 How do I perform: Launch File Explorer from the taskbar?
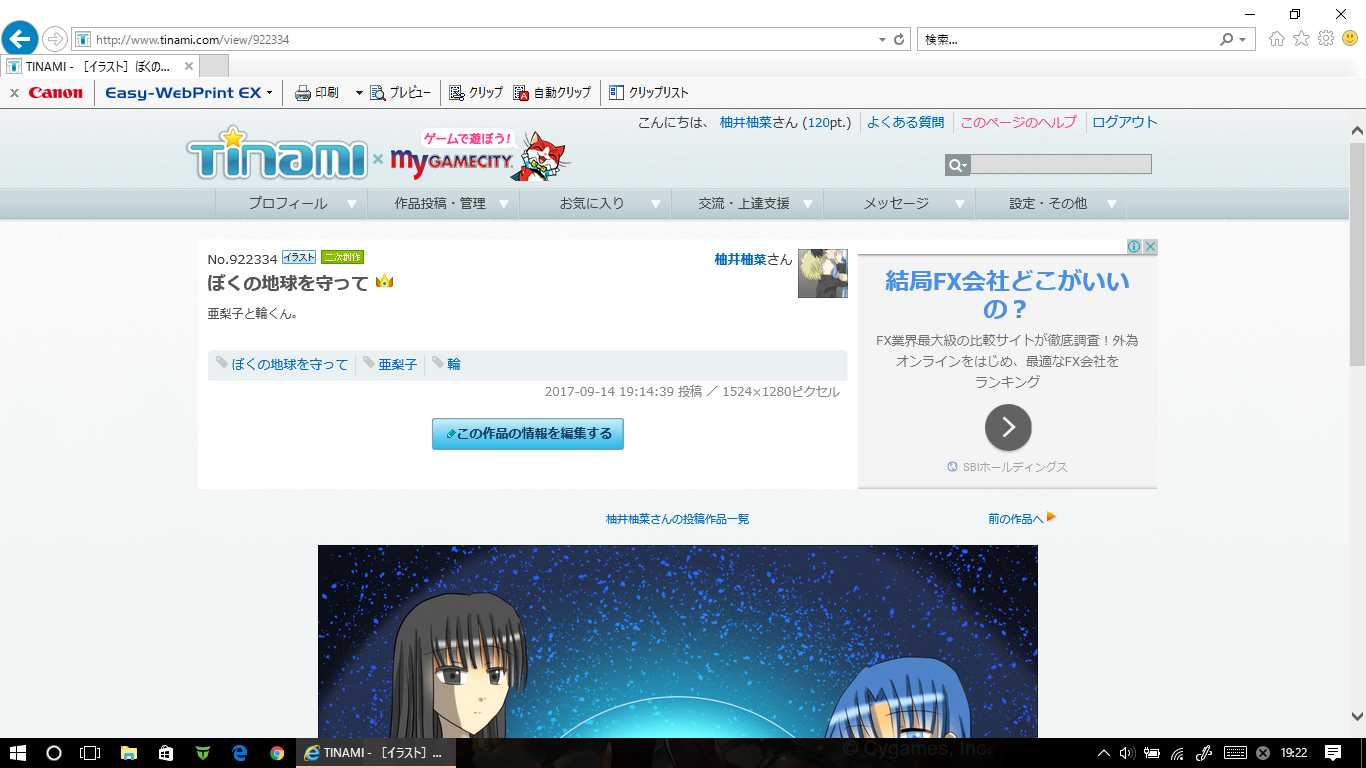click(x=128, y=753)
